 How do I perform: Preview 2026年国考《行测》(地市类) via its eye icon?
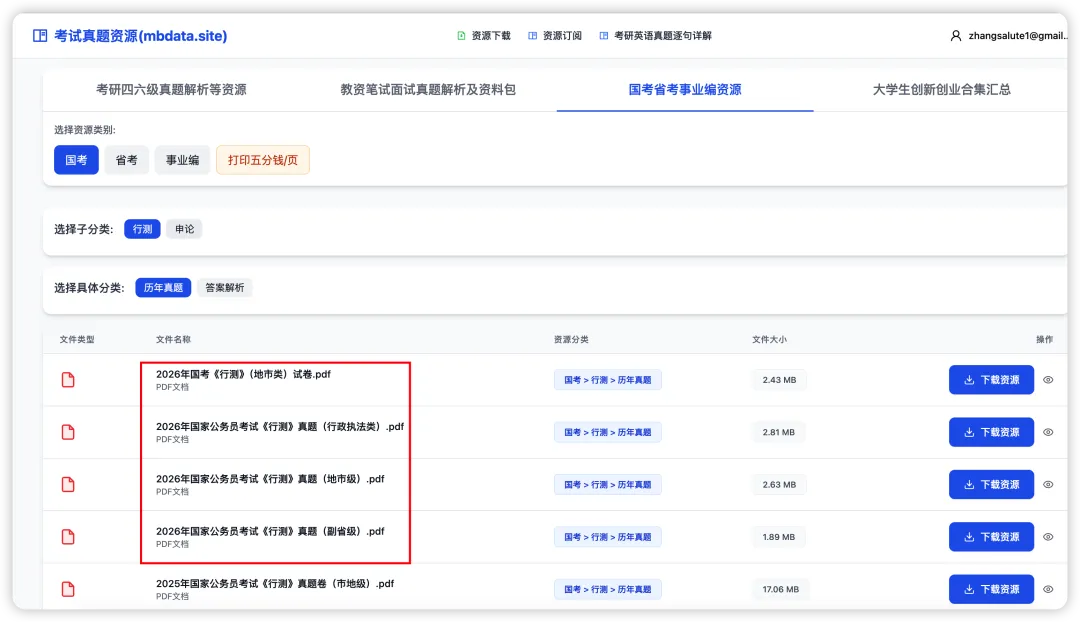tap(1048, 380)
